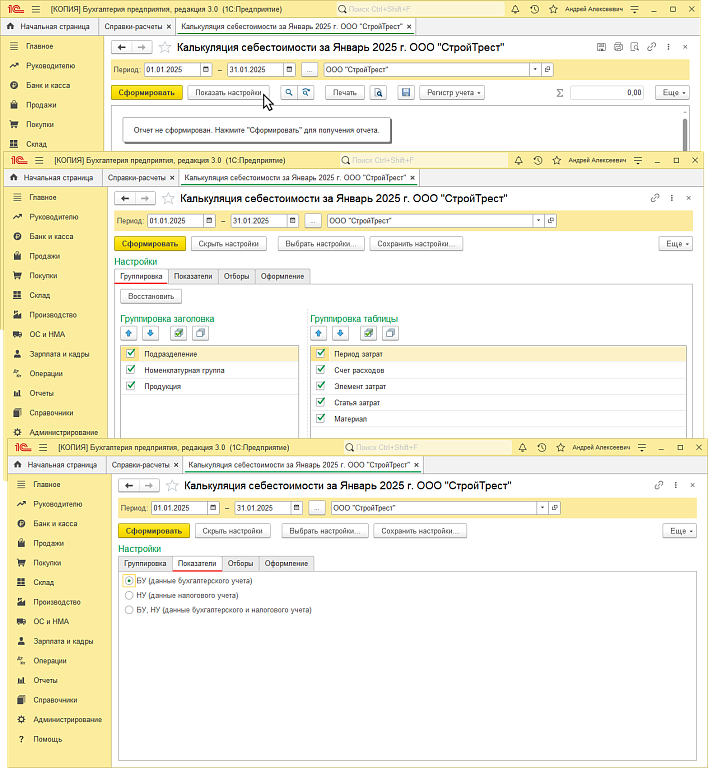Open history clock icon in the unformed report window

point(534,9)
